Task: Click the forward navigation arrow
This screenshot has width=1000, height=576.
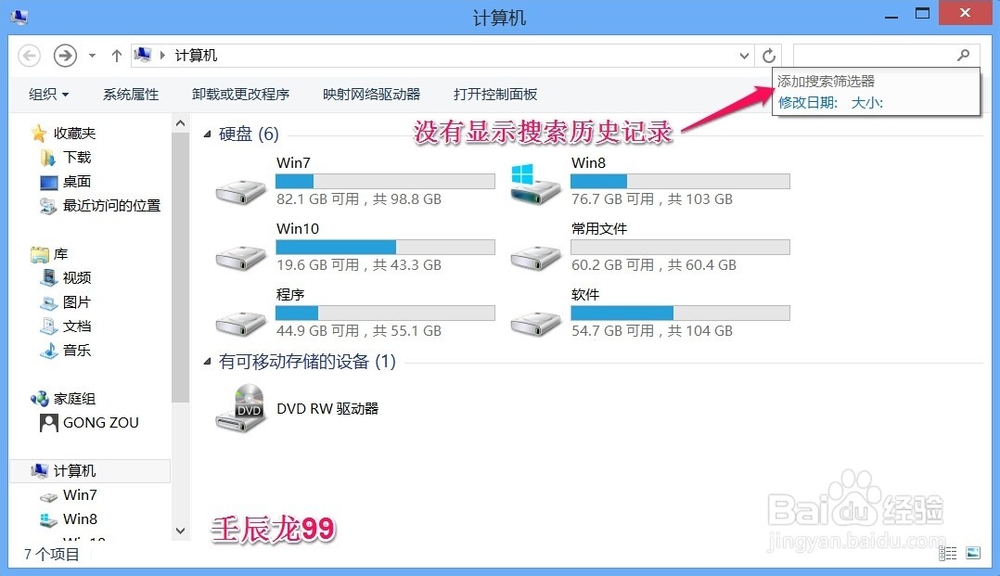Action: click(x=65, y=56)
